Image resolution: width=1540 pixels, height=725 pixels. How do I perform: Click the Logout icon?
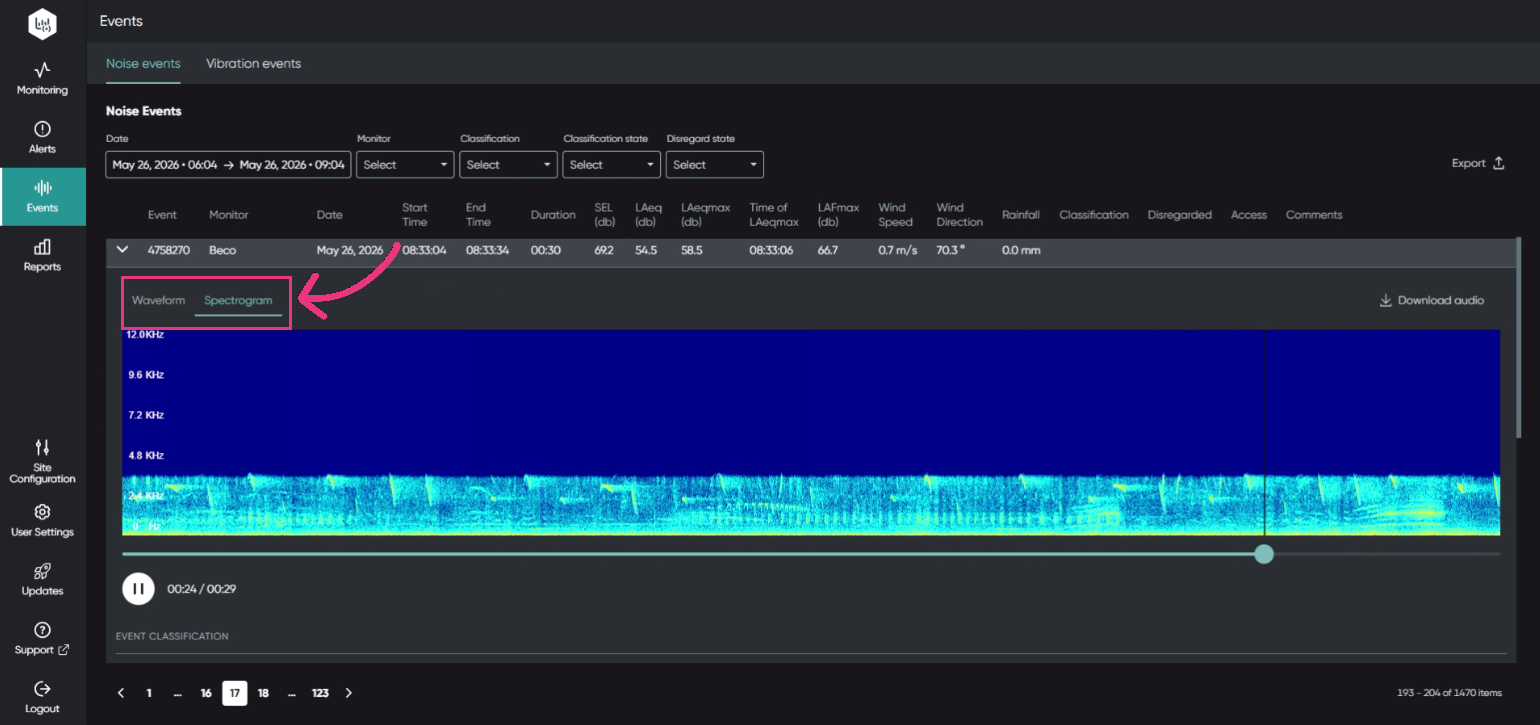(42, 689)
